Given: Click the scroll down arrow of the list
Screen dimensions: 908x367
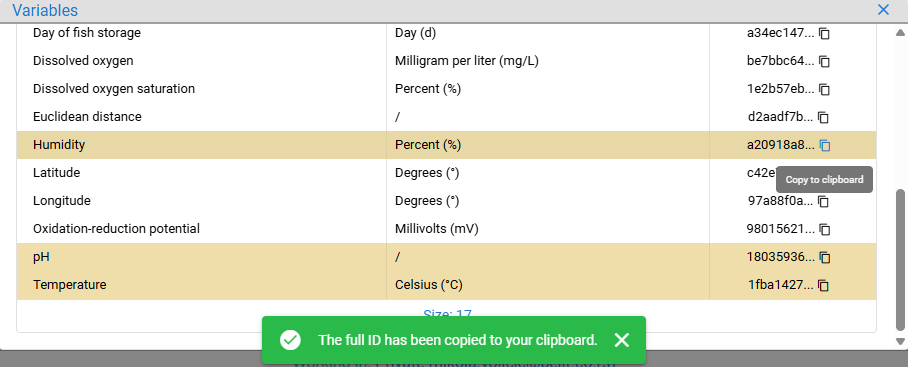Looking at the screenshot, I should (x=900, y=341).
